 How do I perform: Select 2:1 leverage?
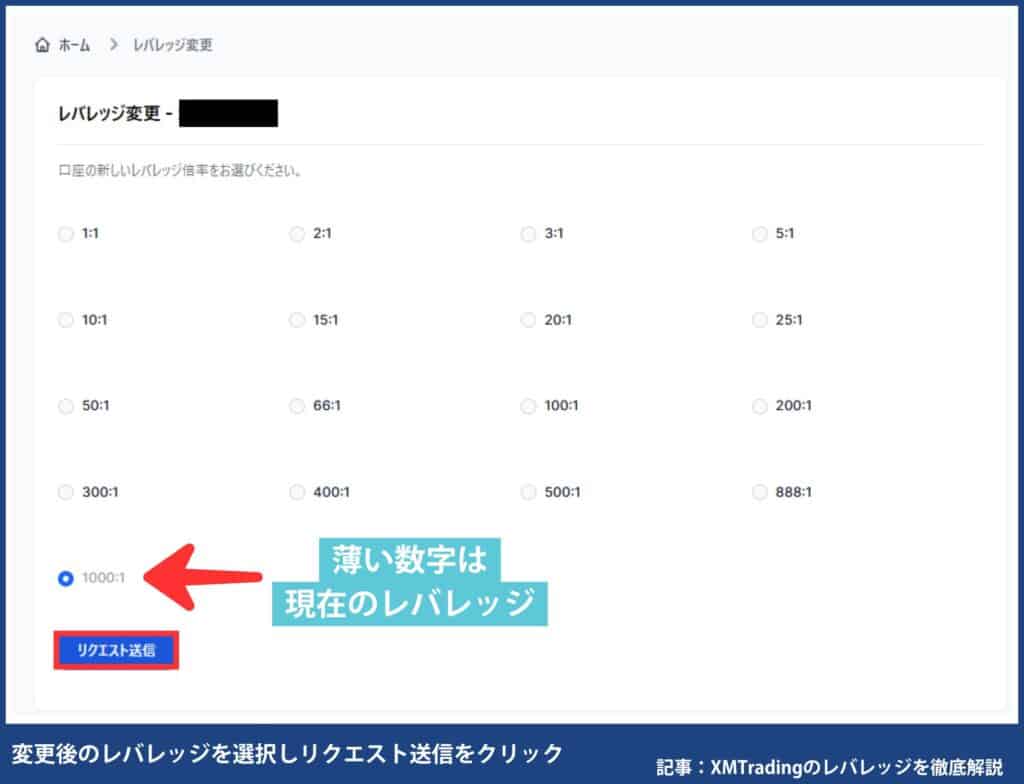(x=297, y=234)
